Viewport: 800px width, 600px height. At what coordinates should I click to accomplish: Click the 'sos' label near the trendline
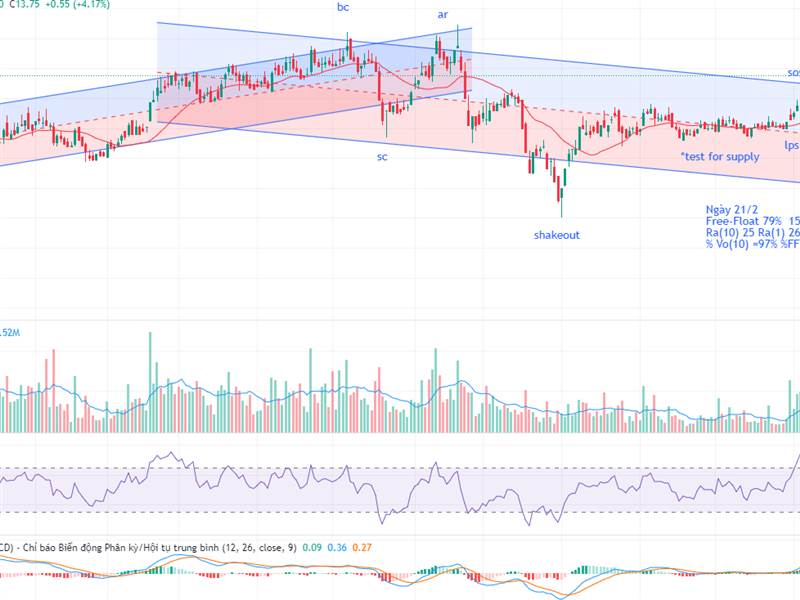[x=793, y=71]
